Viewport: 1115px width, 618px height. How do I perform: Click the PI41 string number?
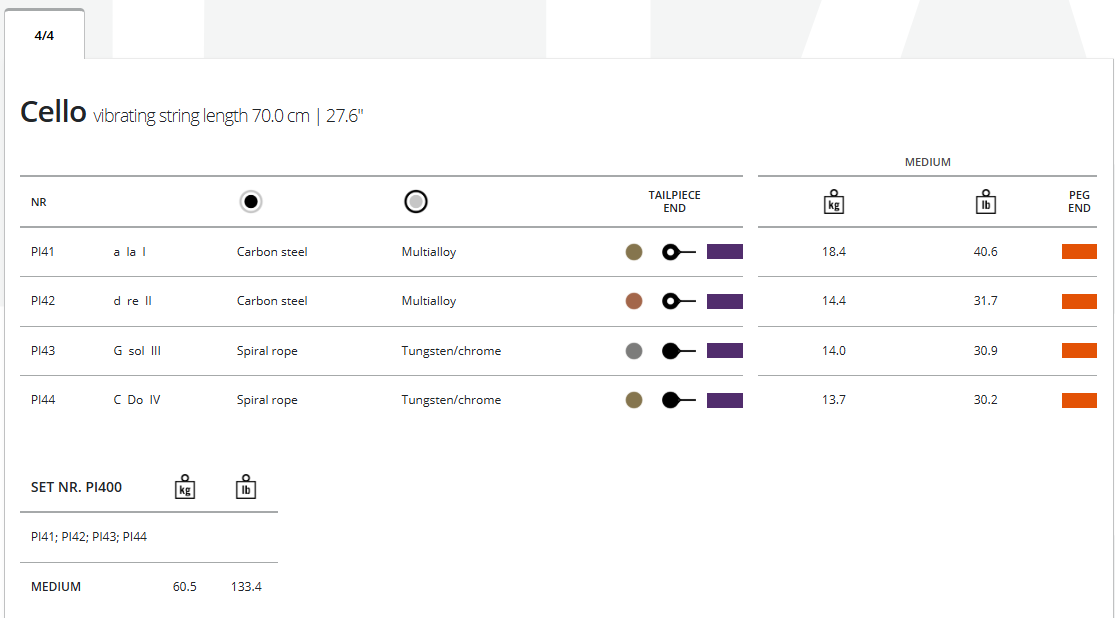(43, 252)
